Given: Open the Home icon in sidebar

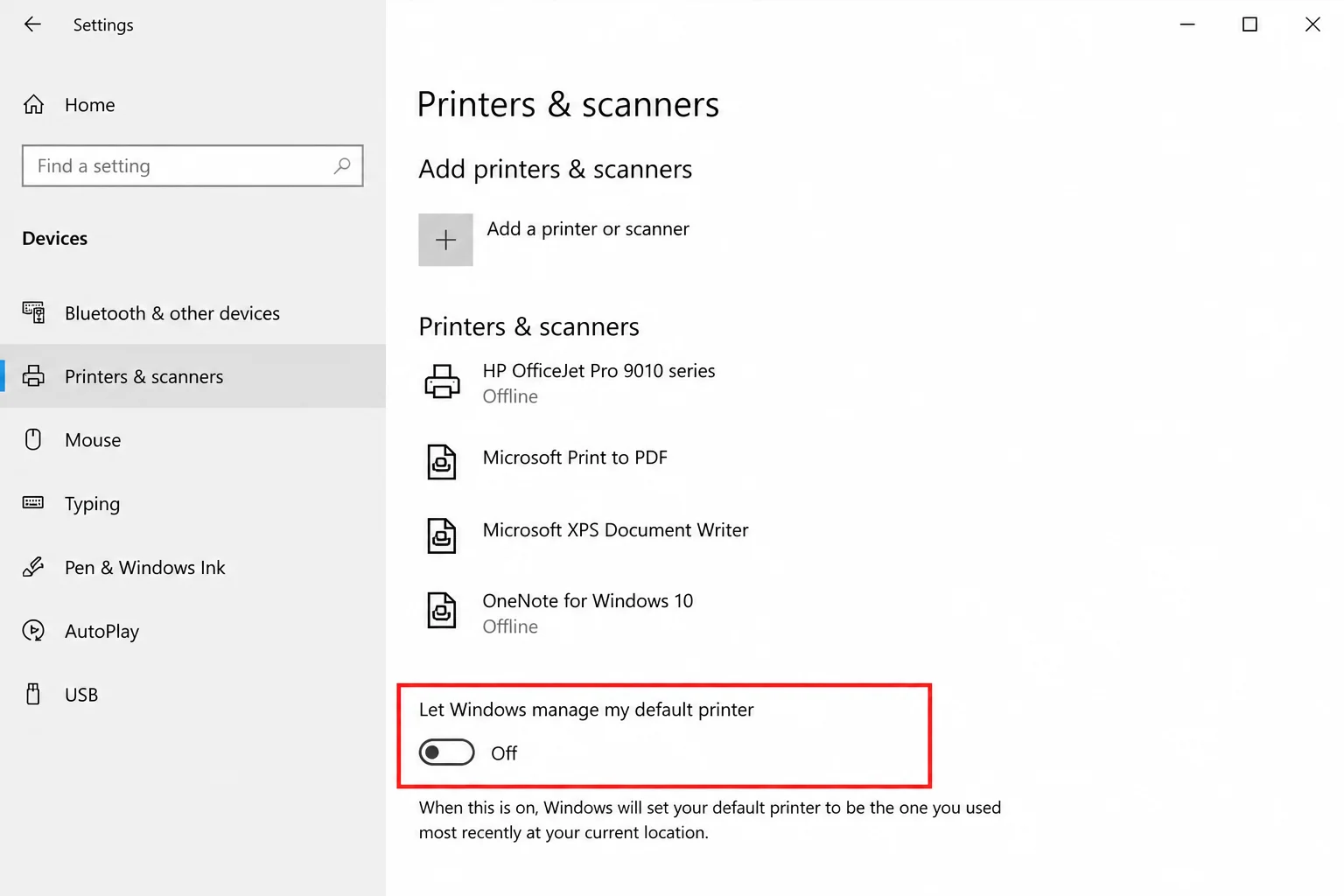Looking at the screenshot, I should coord(33,105).
